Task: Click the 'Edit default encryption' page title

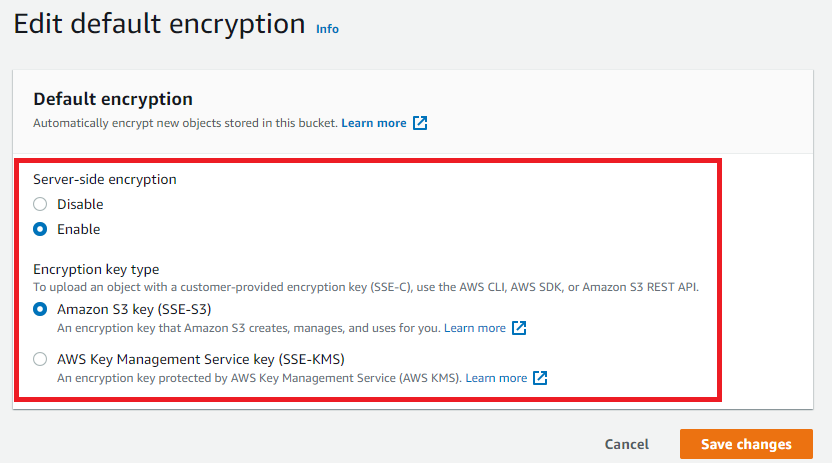Action: click(159, 23)
